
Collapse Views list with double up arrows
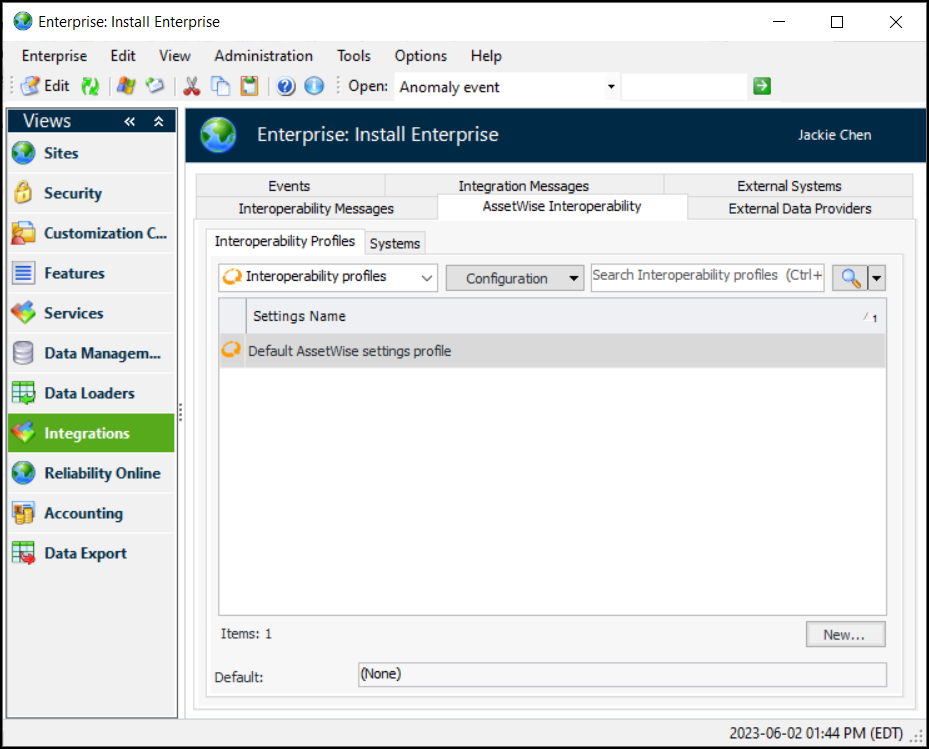(x=159, y=122)
